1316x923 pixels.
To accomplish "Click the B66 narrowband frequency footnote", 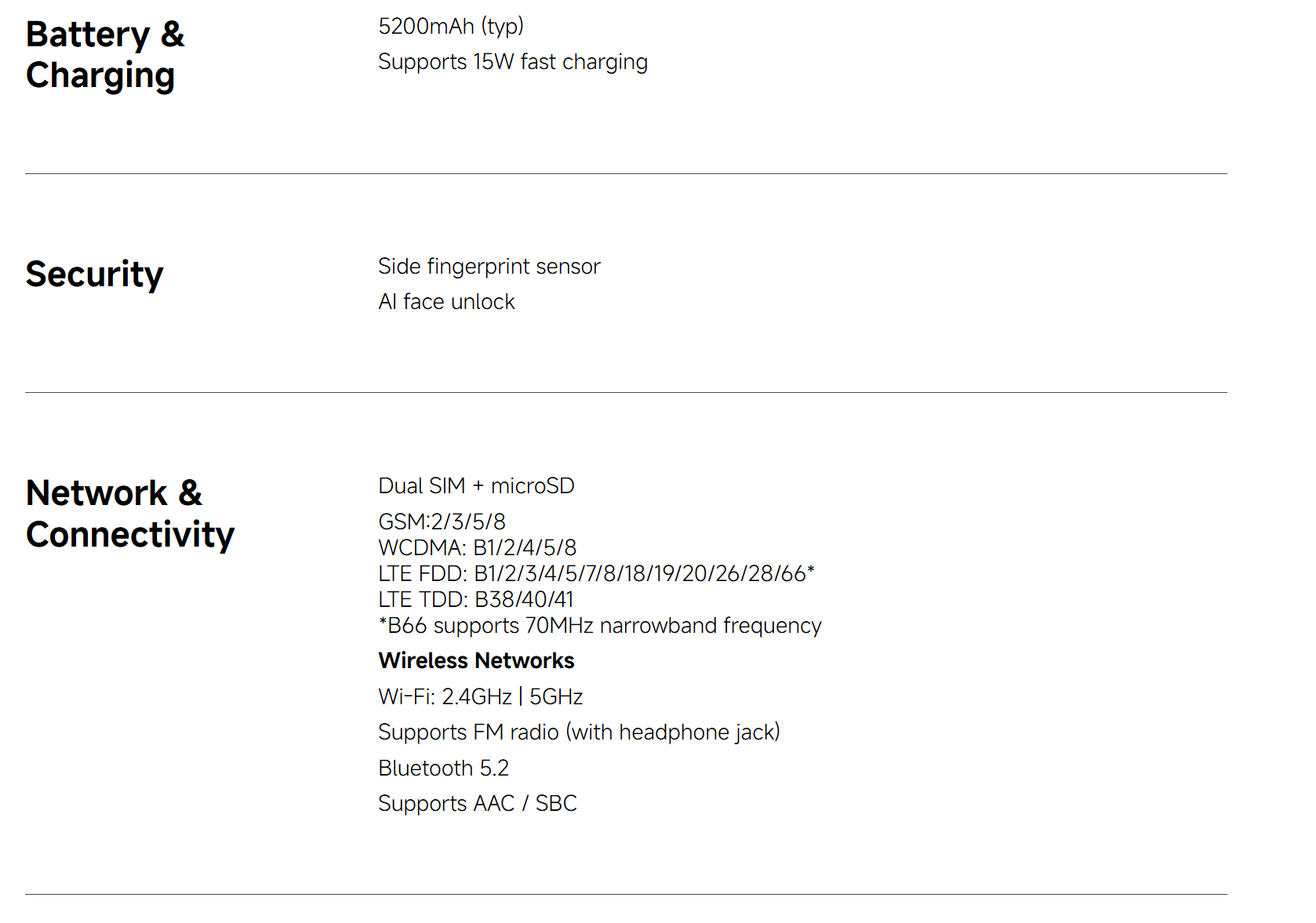I will 599,626.
